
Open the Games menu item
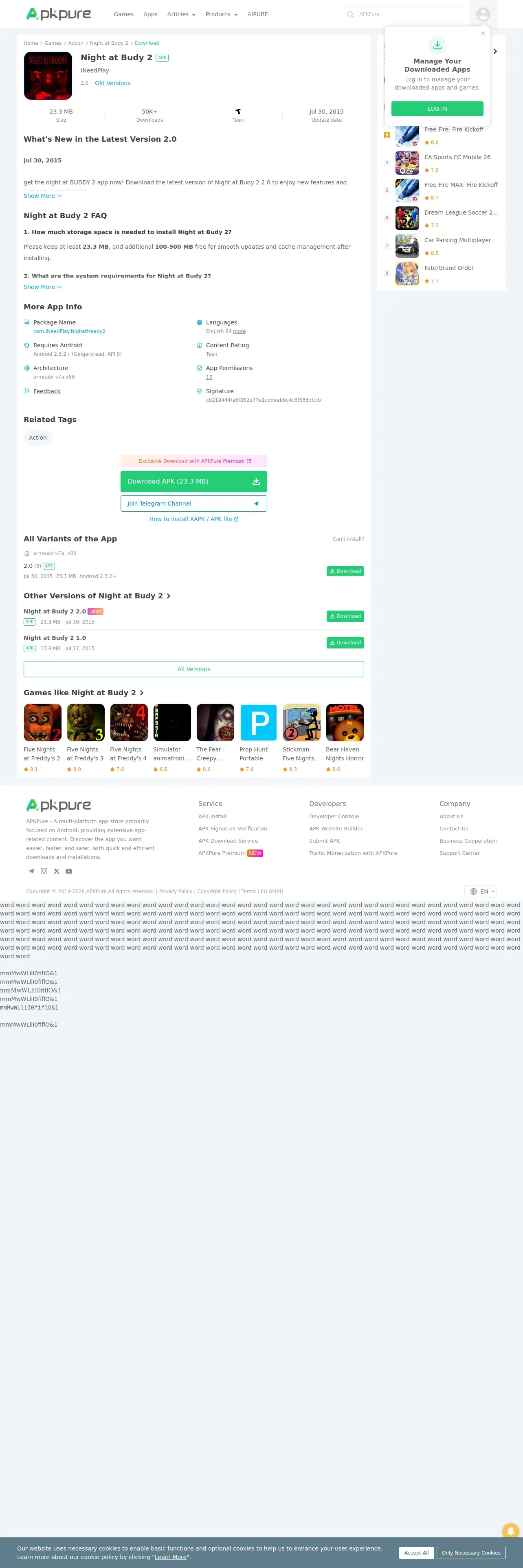click(123, 14)
